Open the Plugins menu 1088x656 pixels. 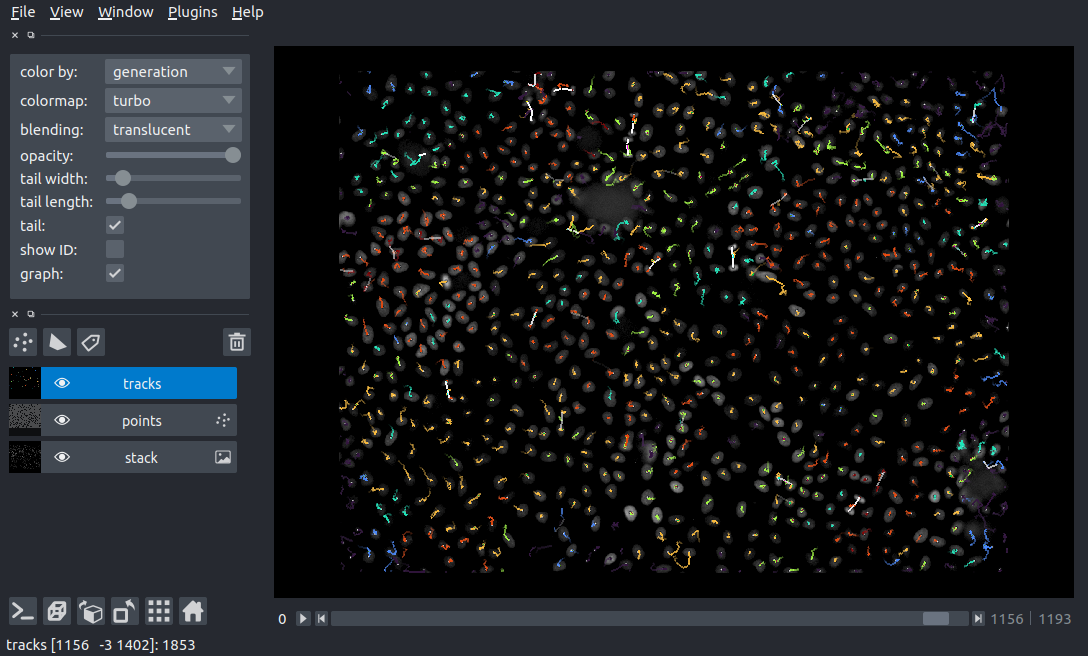pos(192,12)
